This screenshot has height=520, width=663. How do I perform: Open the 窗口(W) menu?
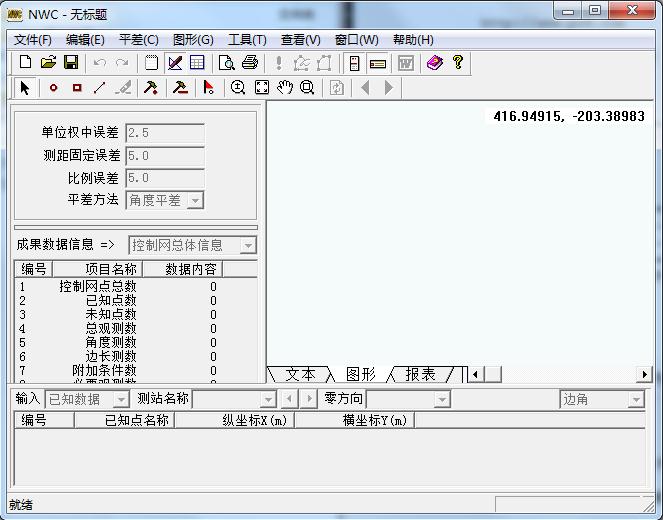pyautogui.click(x=356, y=40)
